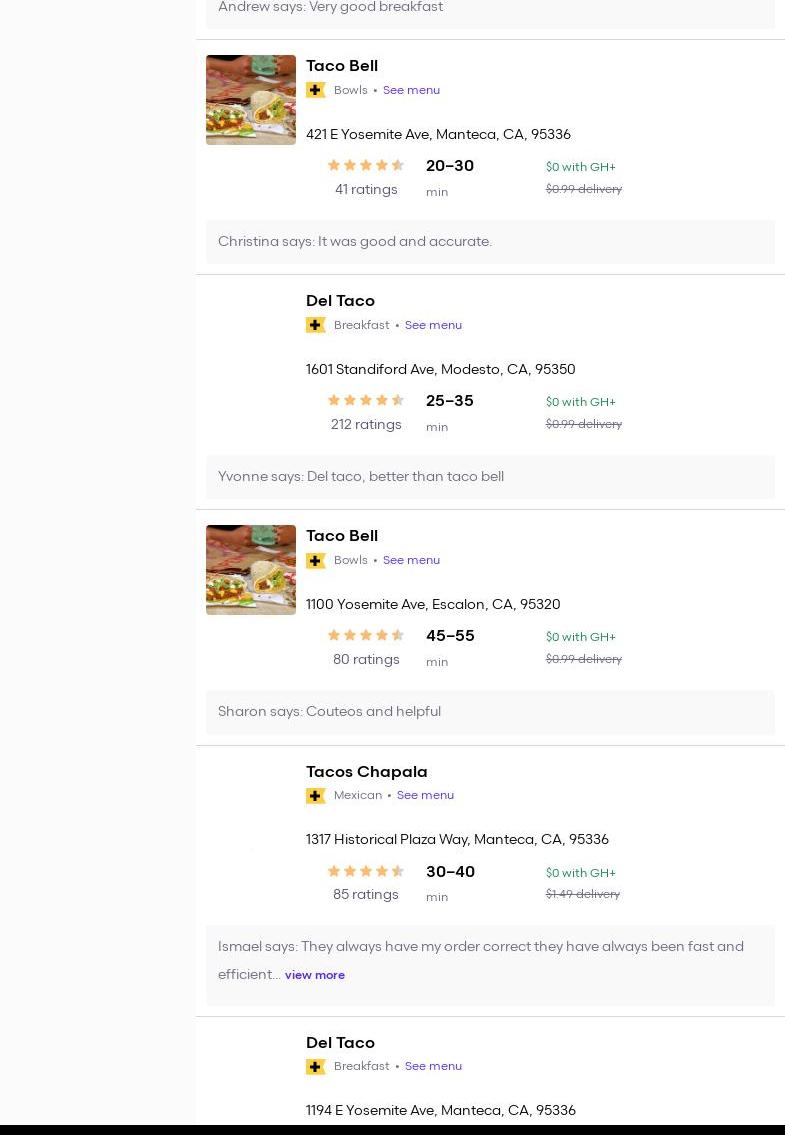
Task: Click the GH+ badge next to Tacos Chapala's Mexican label
Action: click(316, 796)
